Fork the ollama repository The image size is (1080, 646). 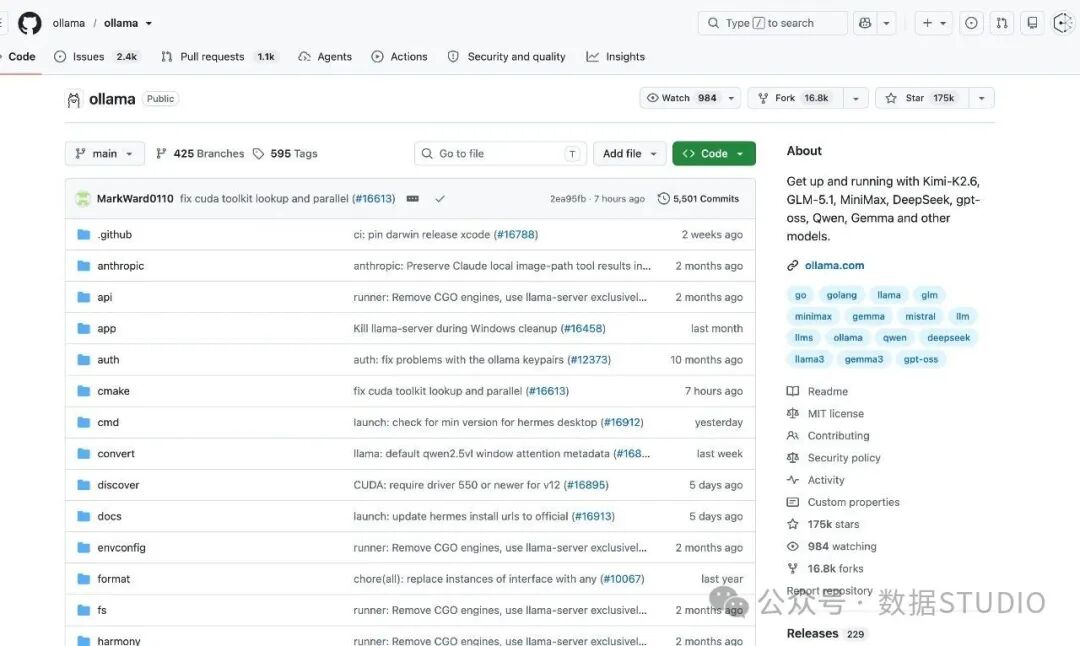(796, 98)
